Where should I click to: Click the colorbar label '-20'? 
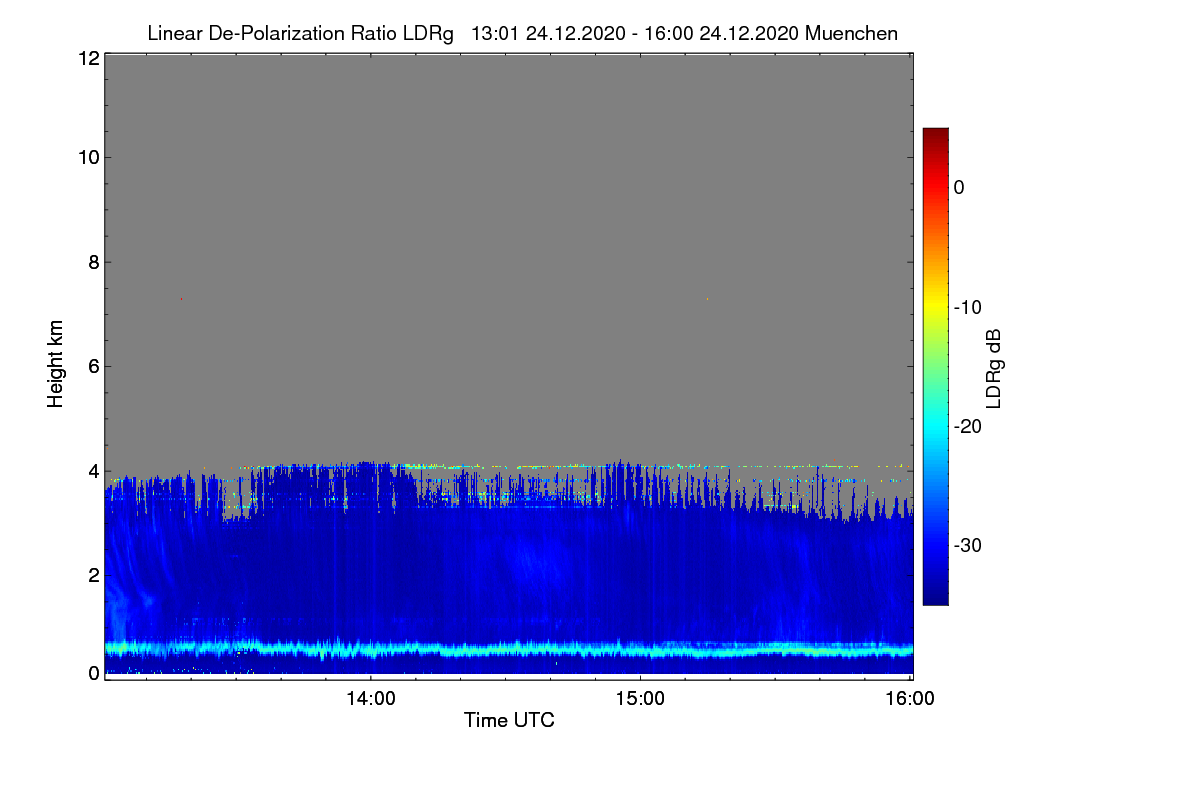(968, 426)
